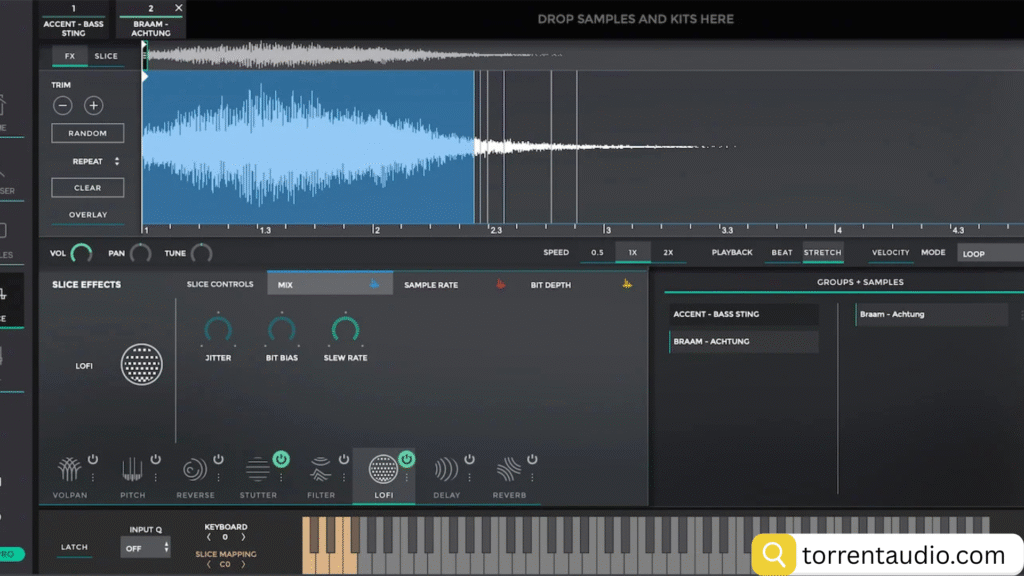The width and height of the screenshot is (1024, 576).
Task: Click the large LOFI sphere icon
Action: point(141,364)
